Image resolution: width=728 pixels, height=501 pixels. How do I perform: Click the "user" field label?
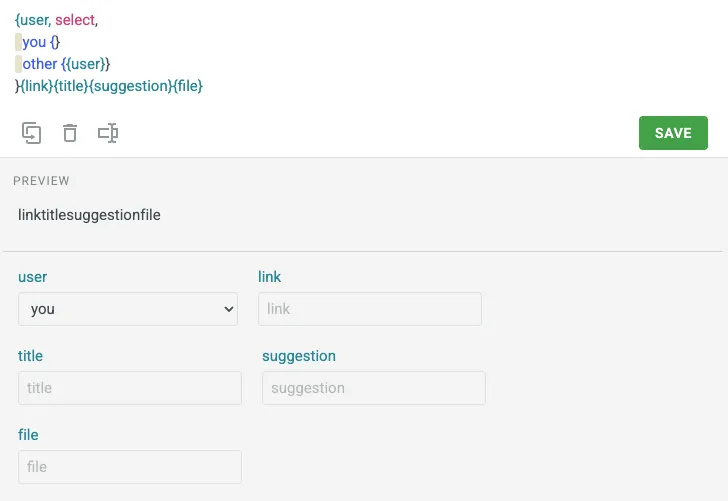tap(32, 277)
